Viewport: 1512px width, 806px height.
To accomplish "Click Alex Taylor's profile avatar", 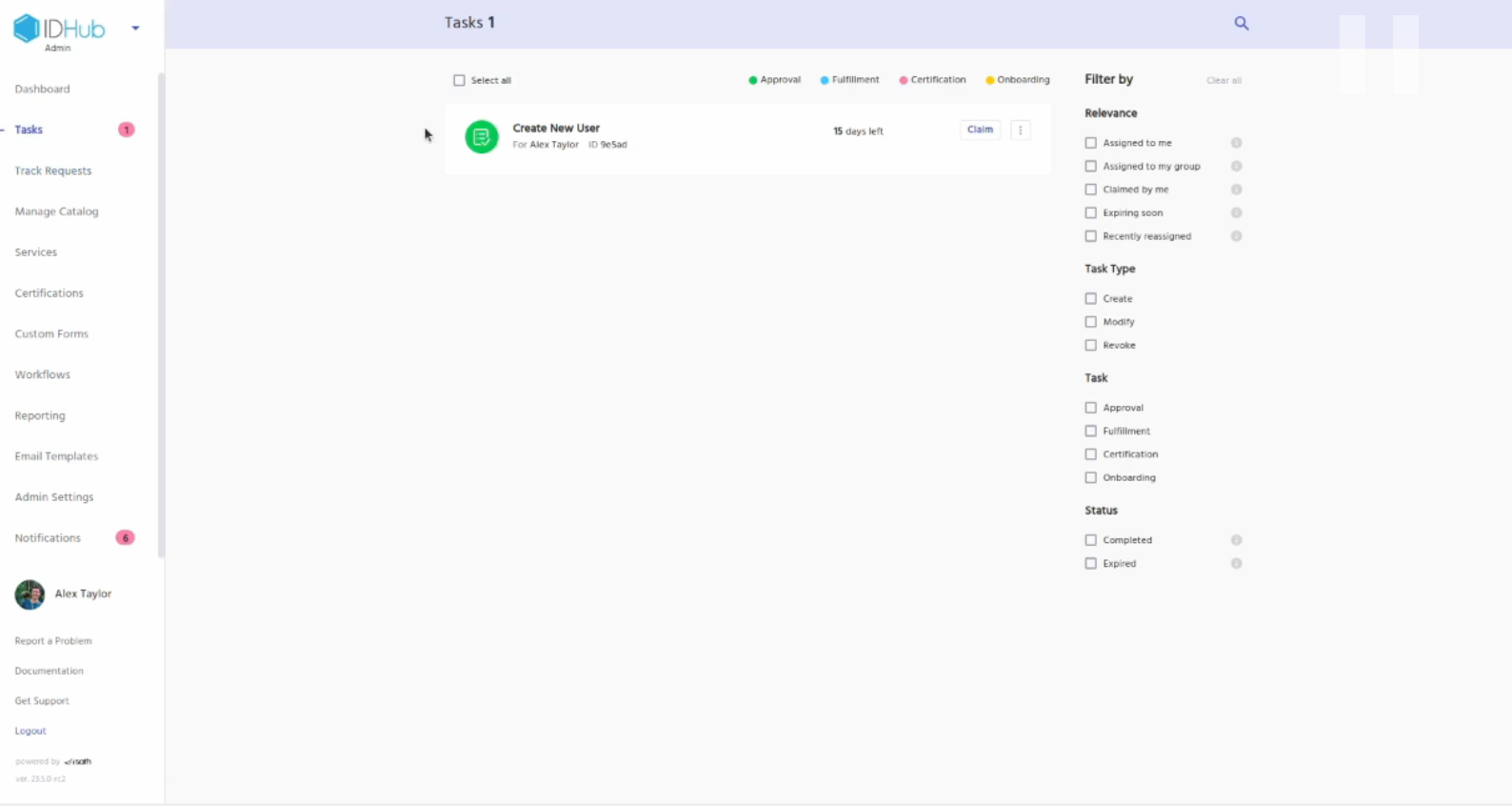I will [30, 594].
